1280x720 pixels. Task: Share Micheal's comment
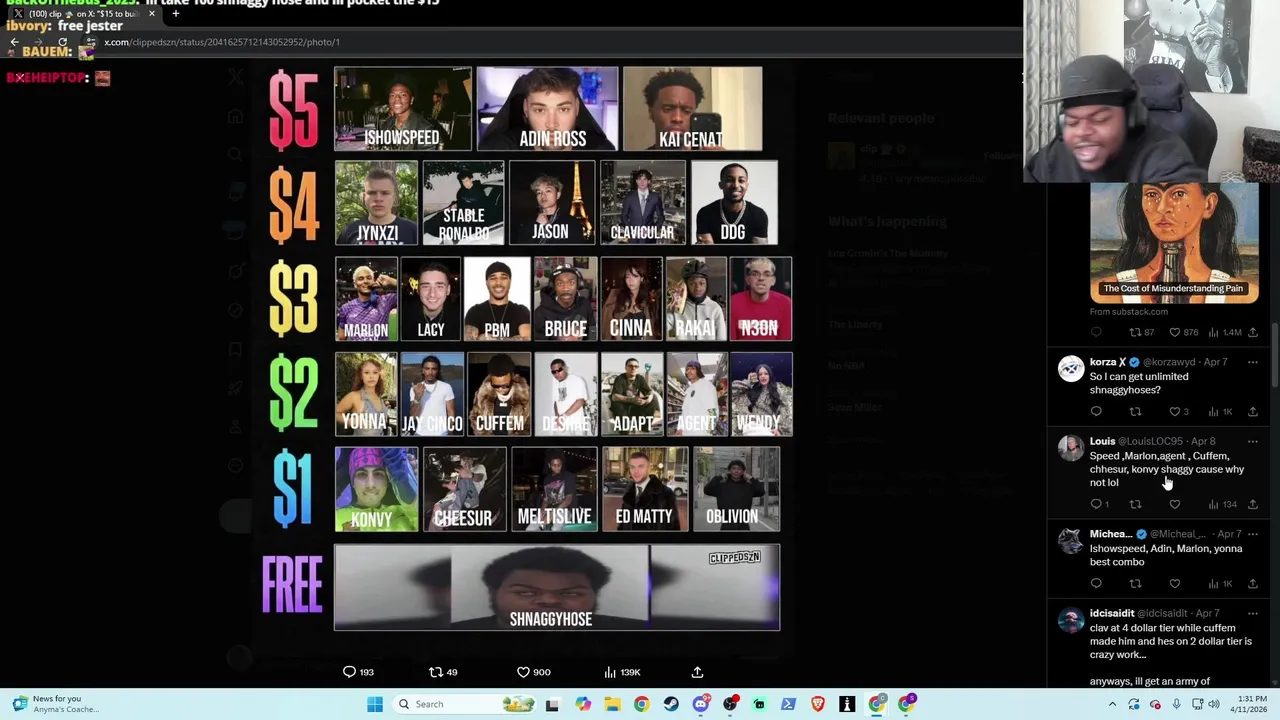click(x=1253, y=583)
